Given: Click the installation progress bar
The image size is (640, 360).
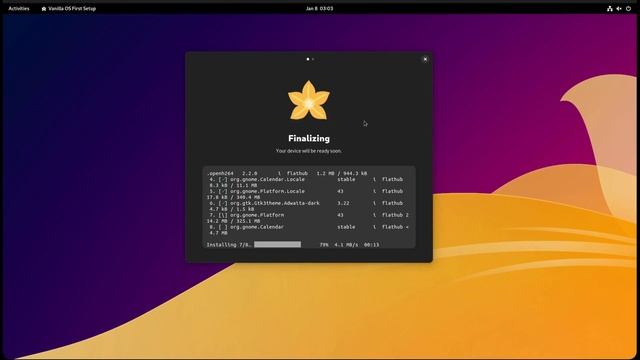Looking at the screenshot, I should 278,244.
